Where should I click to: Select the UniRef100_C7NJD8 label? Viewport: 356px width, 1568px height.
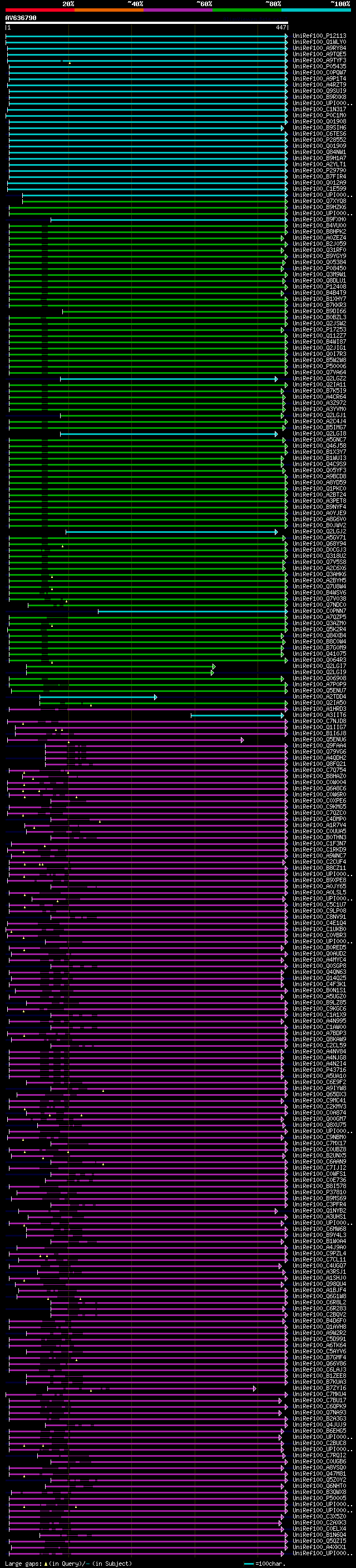point(319,721)
